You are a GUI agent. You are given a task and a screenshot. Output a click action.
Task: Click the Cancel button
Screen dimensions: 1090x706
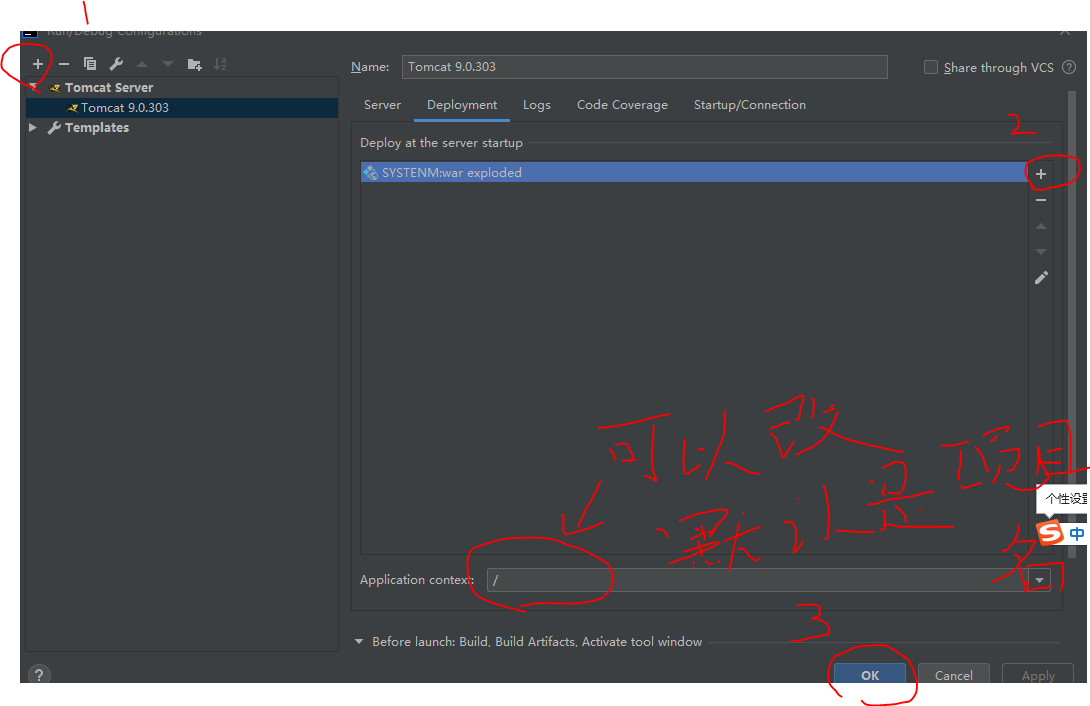pos(953,674)
